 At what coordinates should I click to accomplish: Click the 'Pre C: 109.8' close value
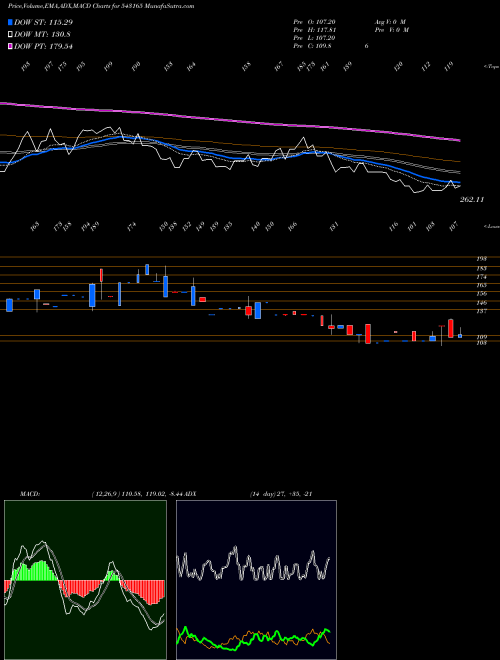click(x=312, y=46)
